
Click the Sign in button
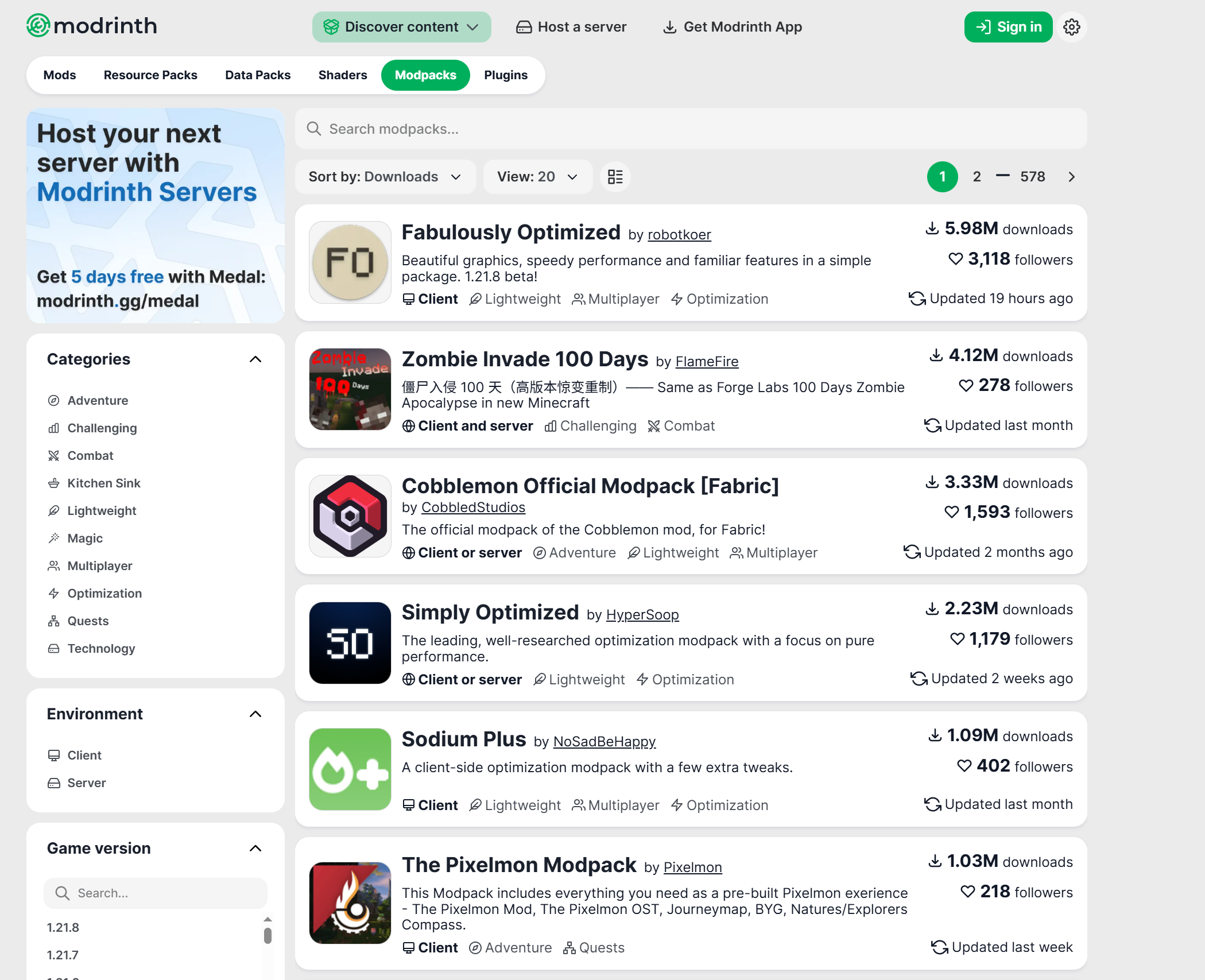pyautogui.click(x=1008, y=27)
